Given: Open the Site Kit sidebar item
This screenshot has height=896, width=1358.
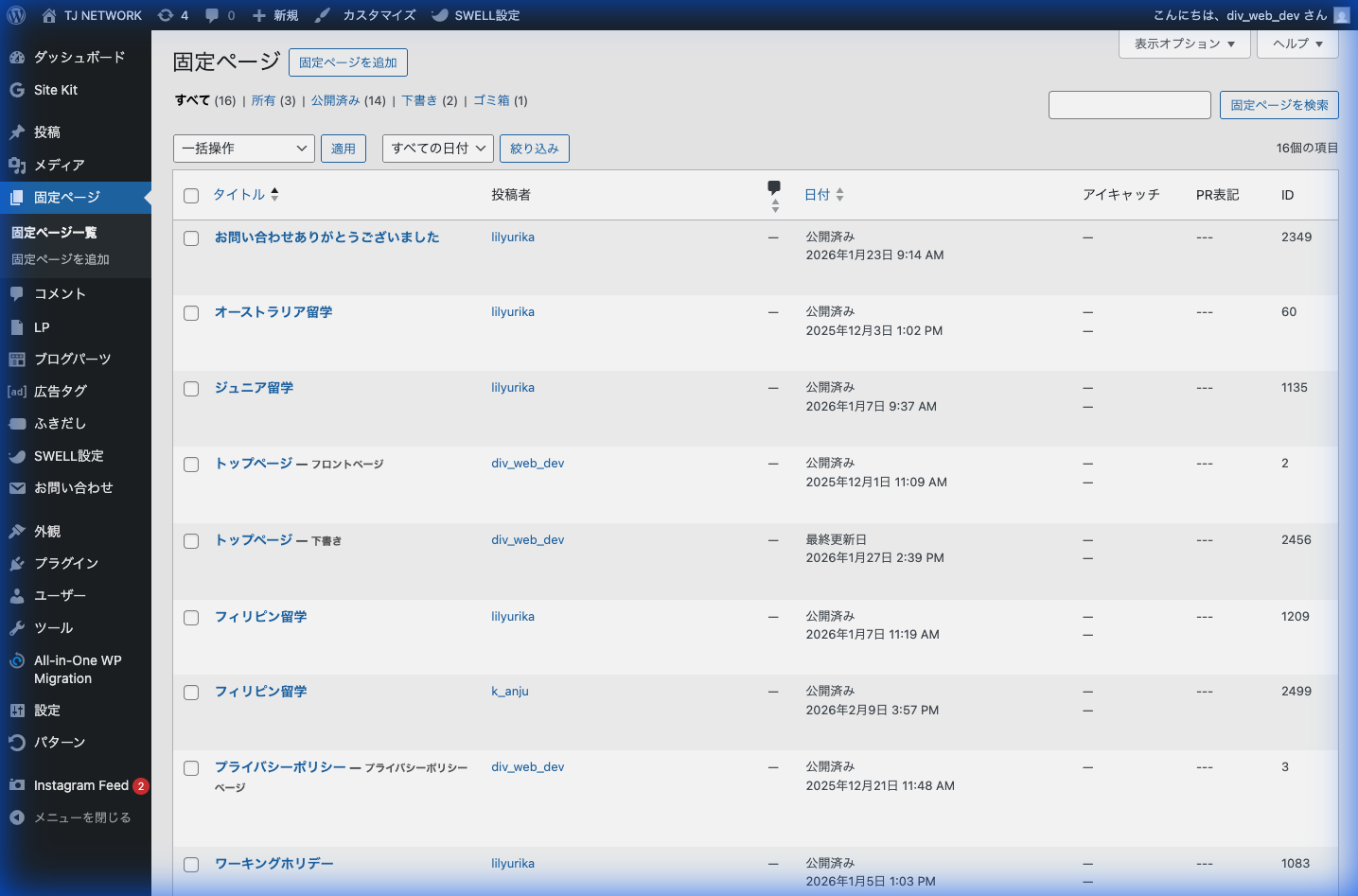Looking at the screenshot, I should pyautogui.click(x=56, y=90).
